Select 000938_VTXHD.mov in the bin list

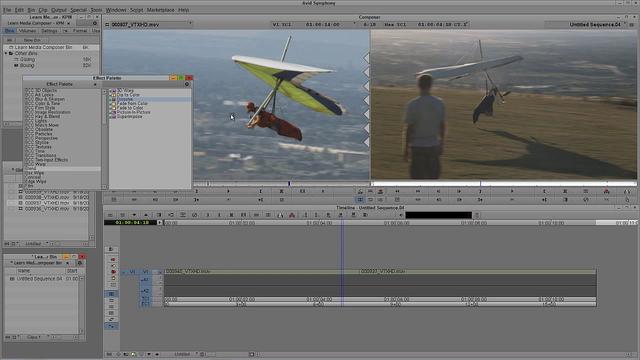pyautogui.click(x=47, y=197)
